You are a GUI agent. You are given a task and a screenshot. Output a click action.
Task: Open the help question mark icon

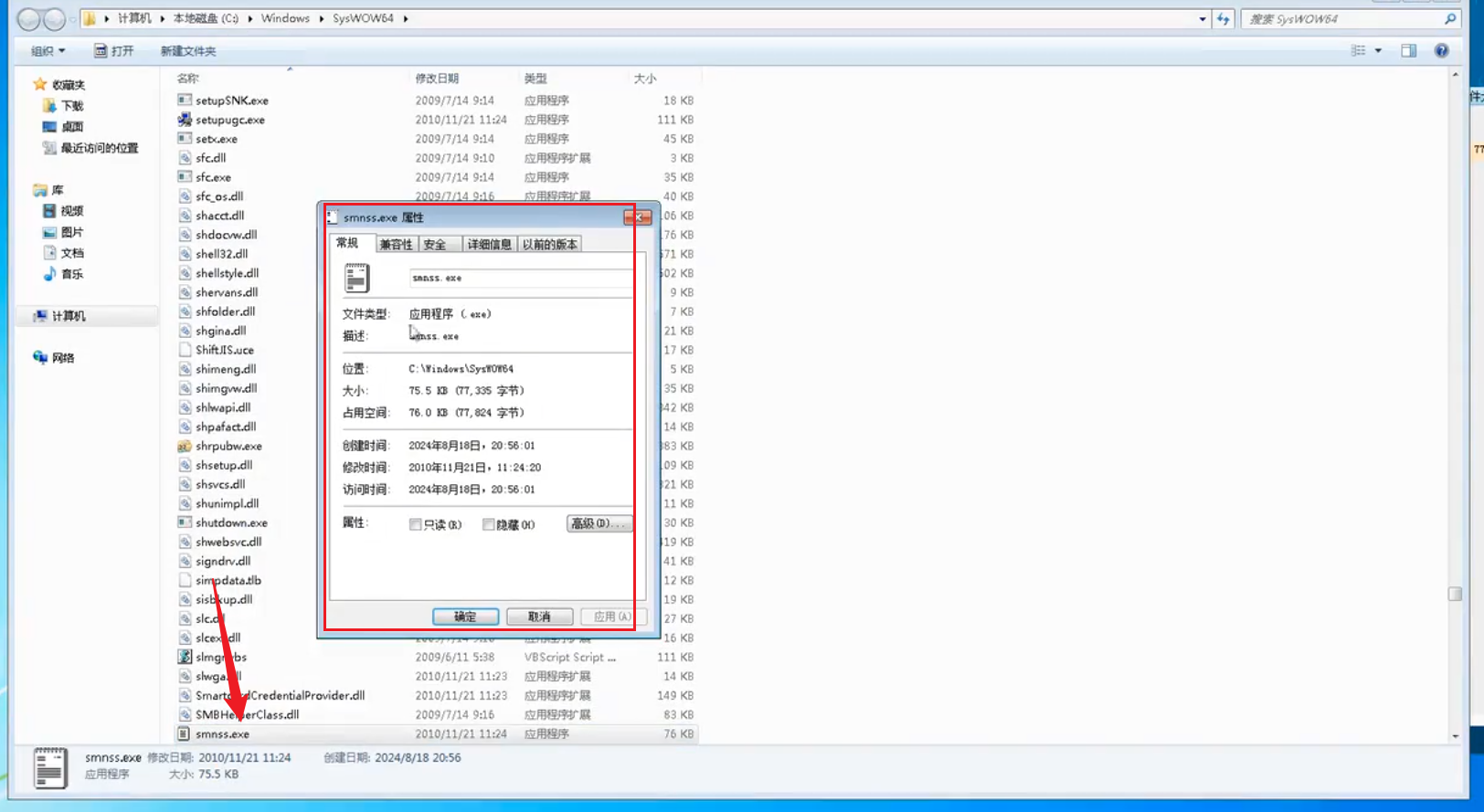[x=1441, y=51]
